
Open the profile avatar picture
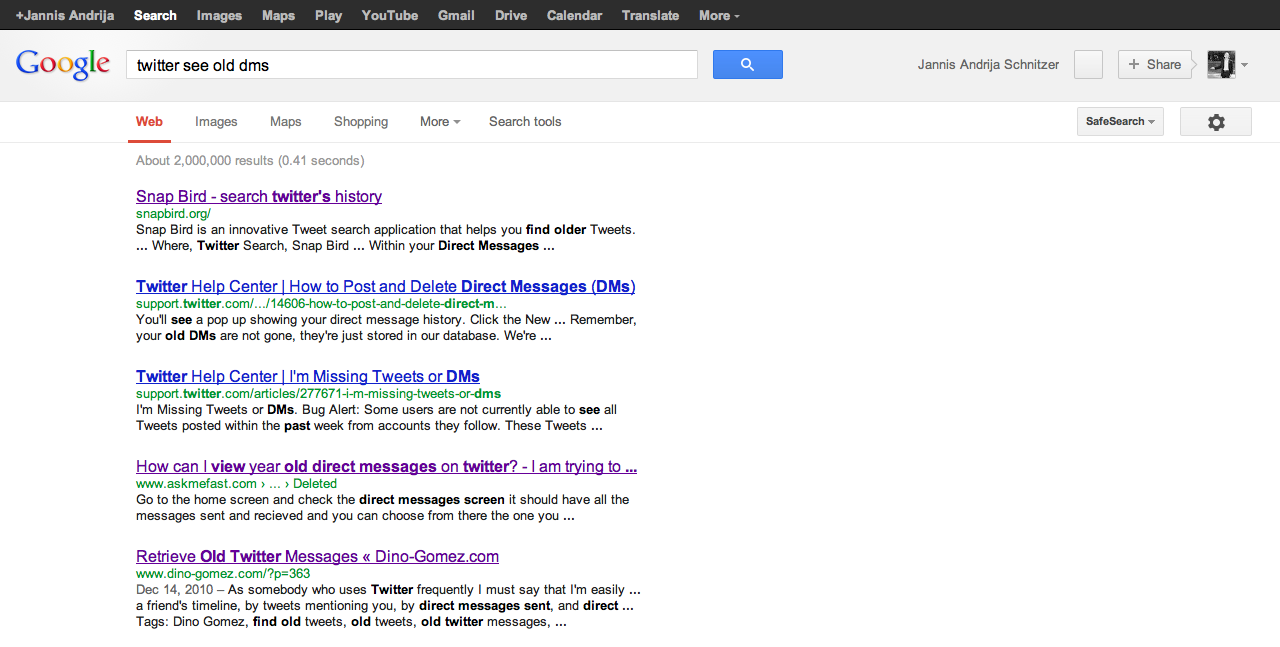pyautogui.click(x=1221, y=64)
